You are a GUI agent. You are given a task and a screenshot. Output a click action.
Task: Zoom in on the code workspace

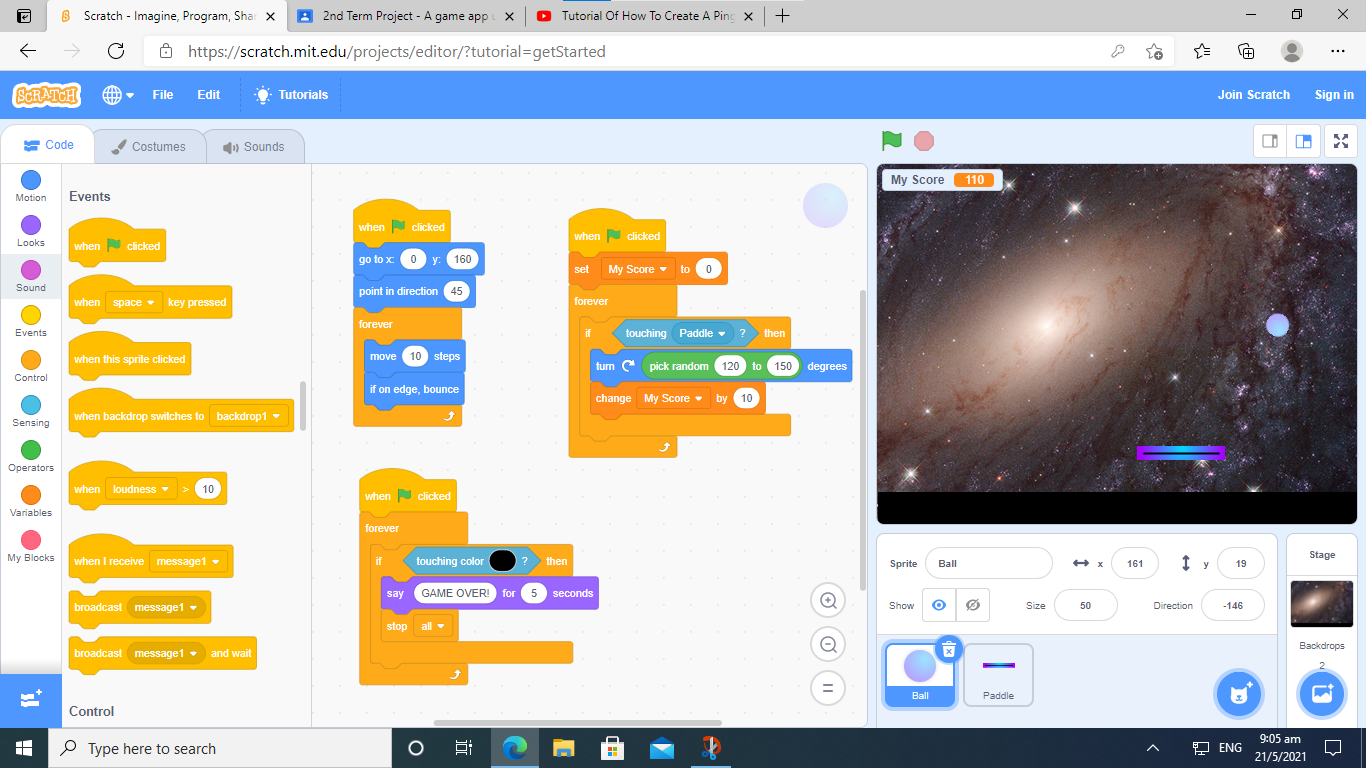(828, 600)
